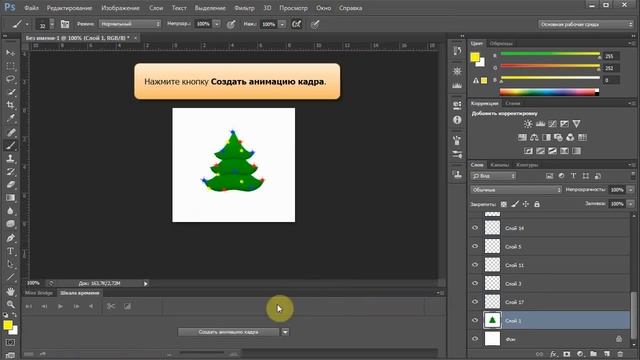Go to first frame in timeline
Image resolution: width=640 pixels, height=360 pixels.
29,306
